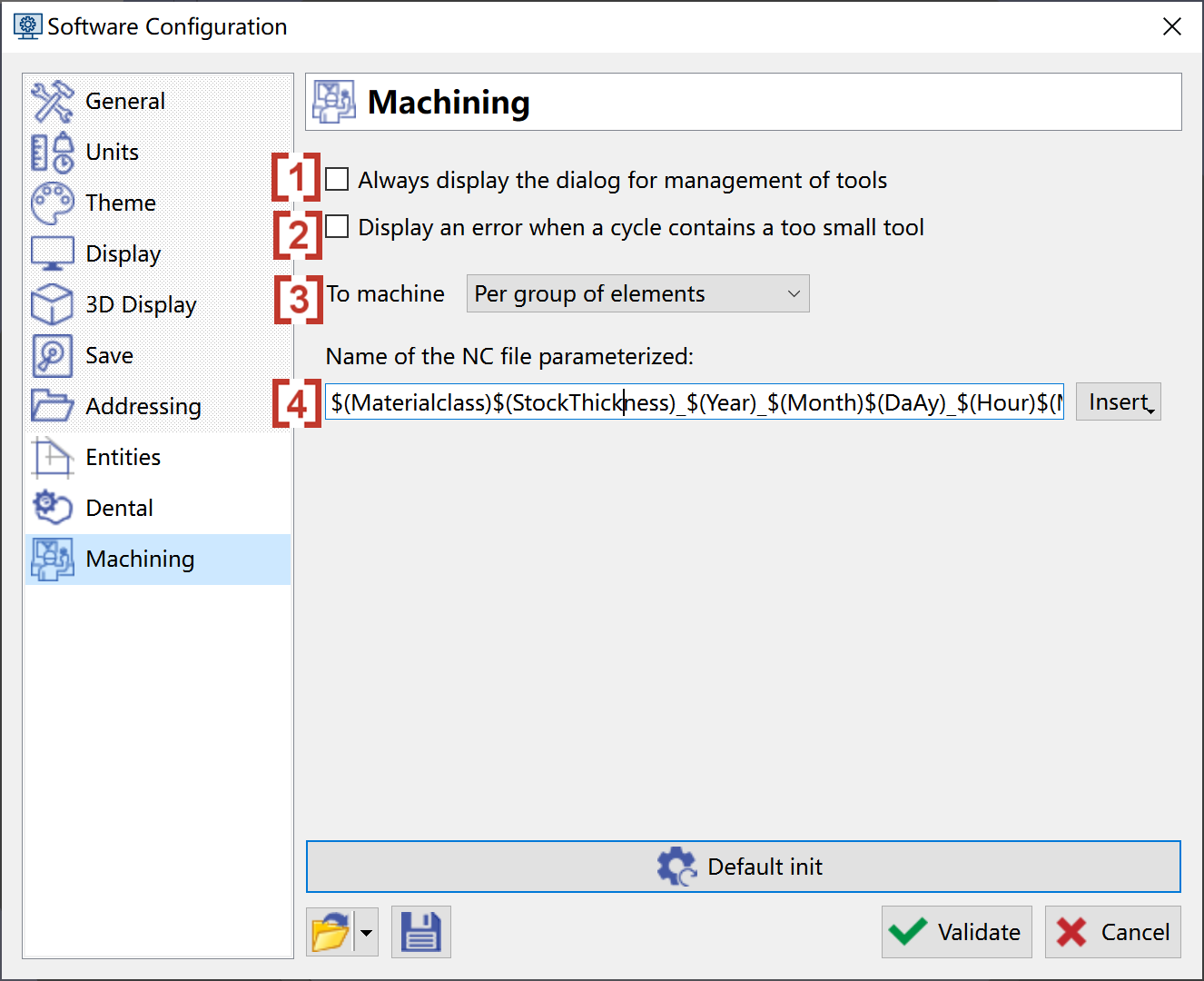
Task: Click inside the NC file name field
Action: coord(694,402)
